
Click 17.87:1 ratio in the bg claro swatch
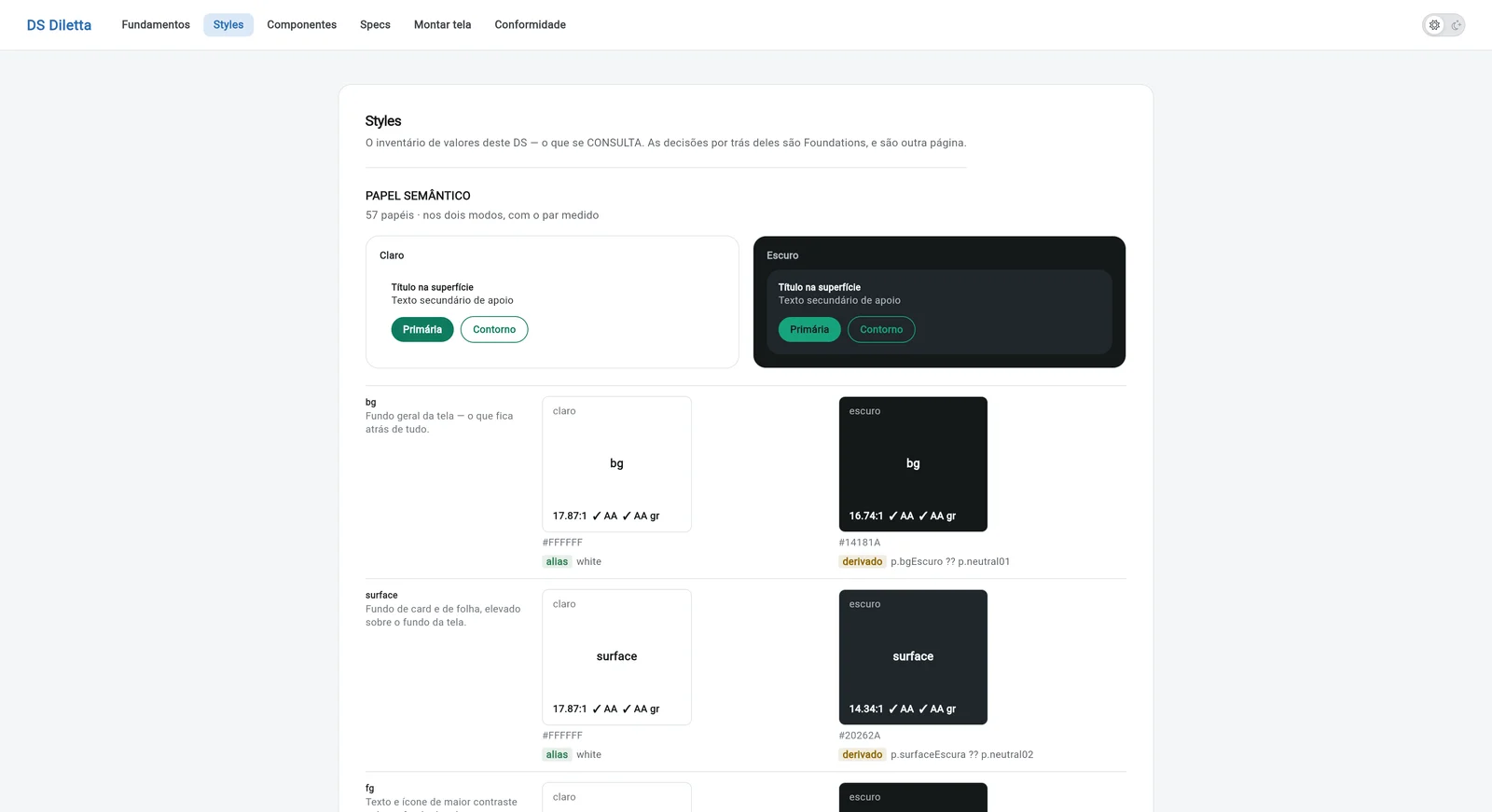coord(570,516)
